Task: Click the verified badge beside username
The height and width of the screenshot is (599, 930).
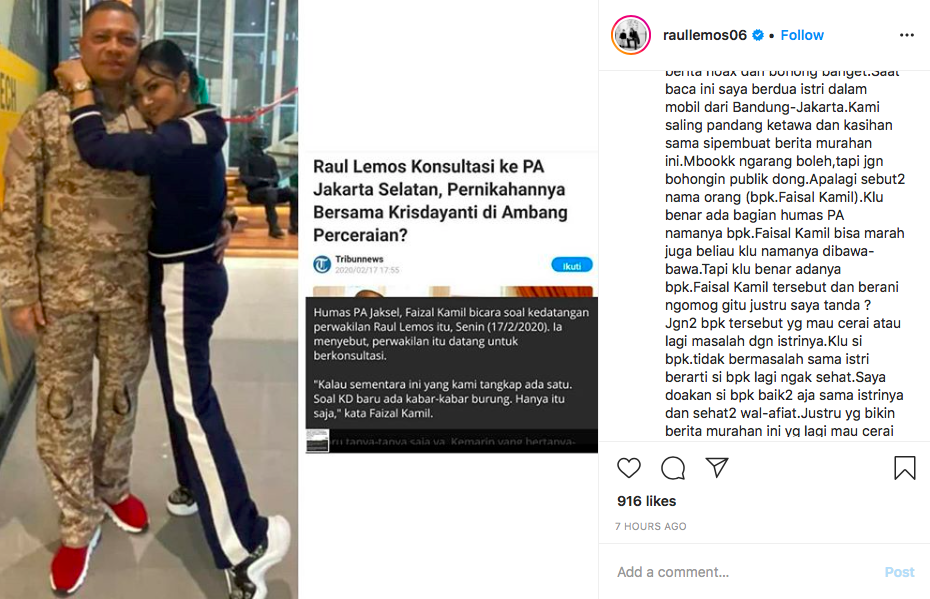Action: [x=758, y=35]
